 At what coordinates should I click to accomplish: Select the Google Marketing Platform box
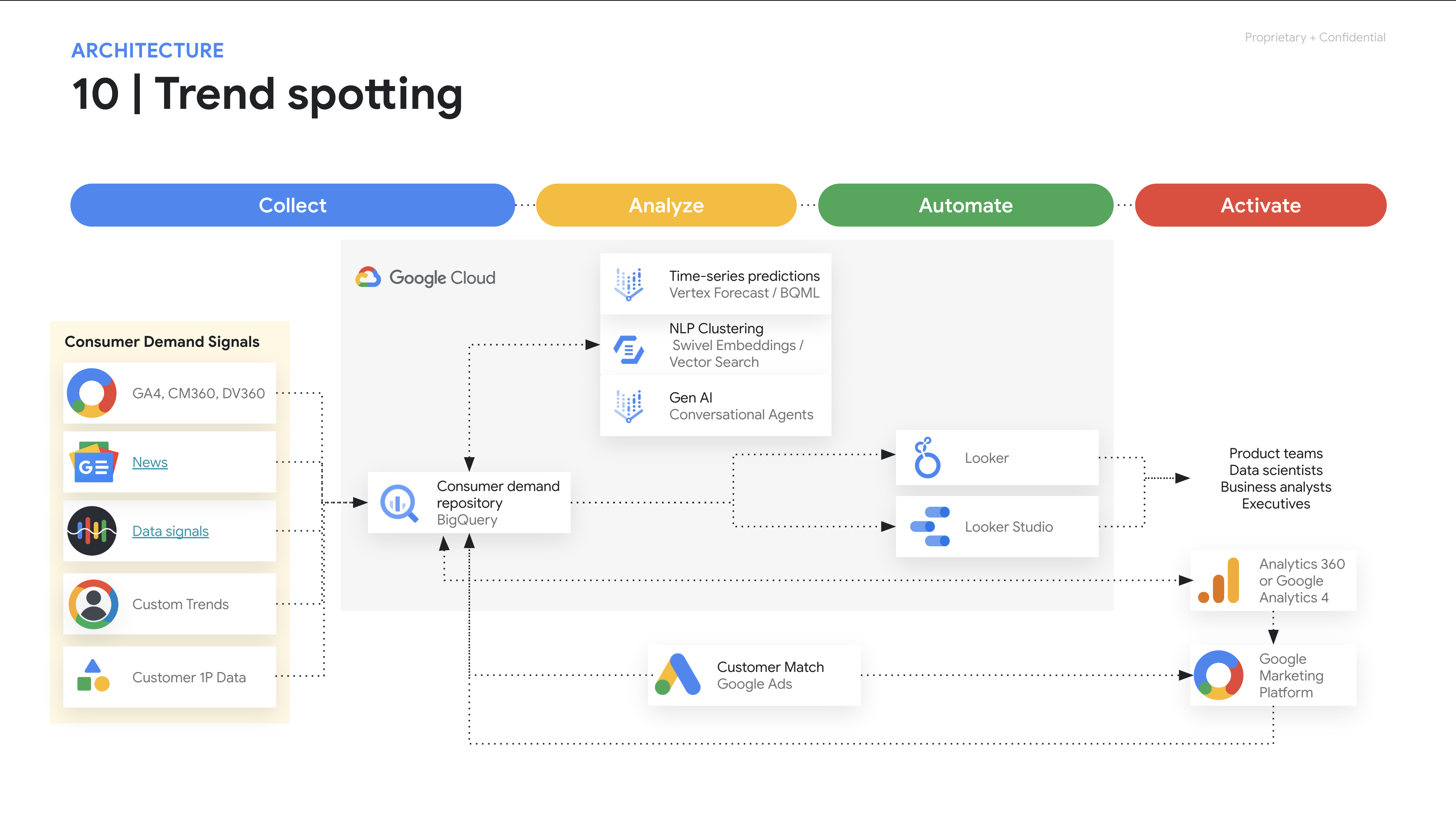point(1273,675)
